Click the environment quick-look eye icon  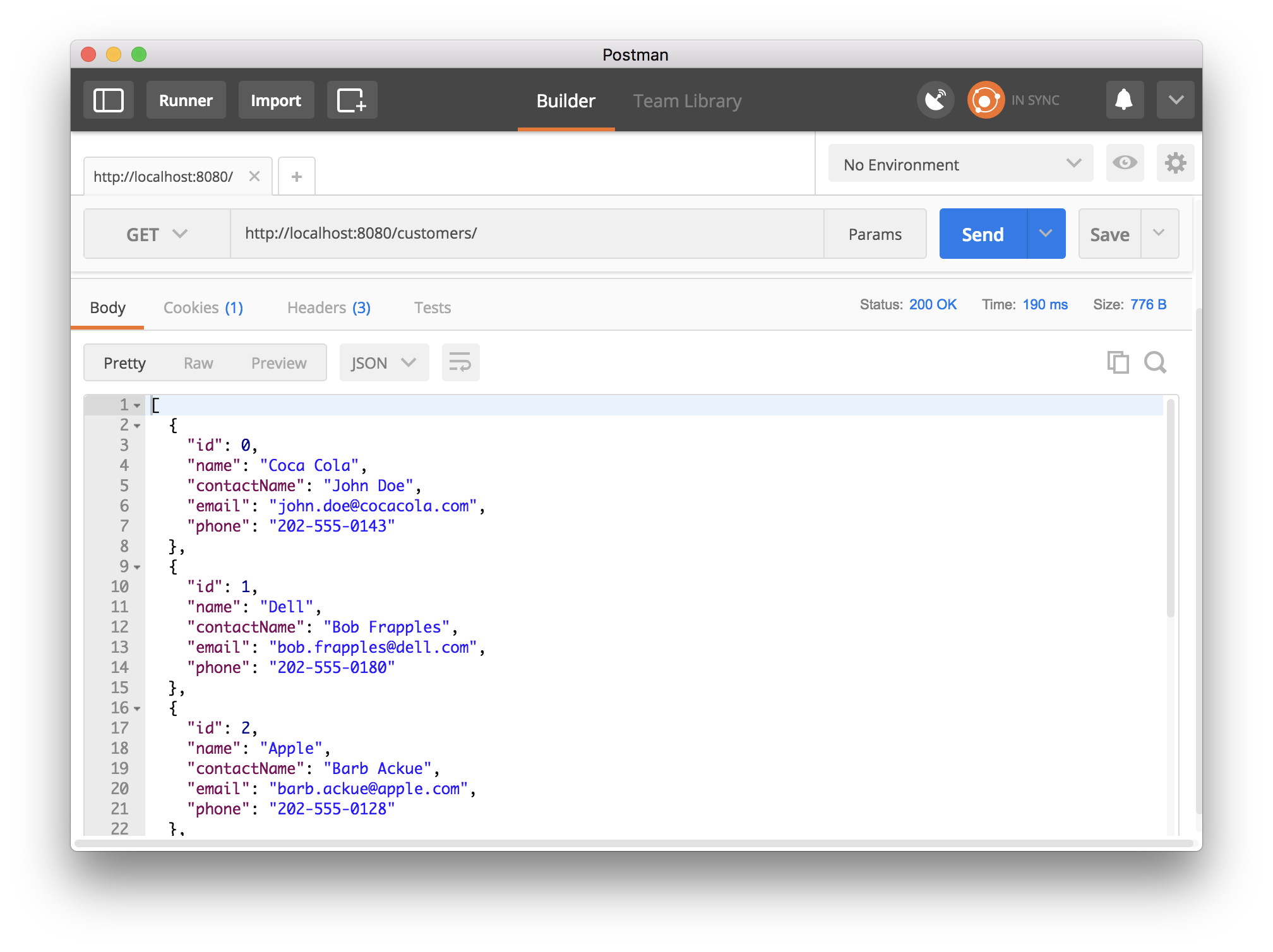click(x=1125, y=164)
